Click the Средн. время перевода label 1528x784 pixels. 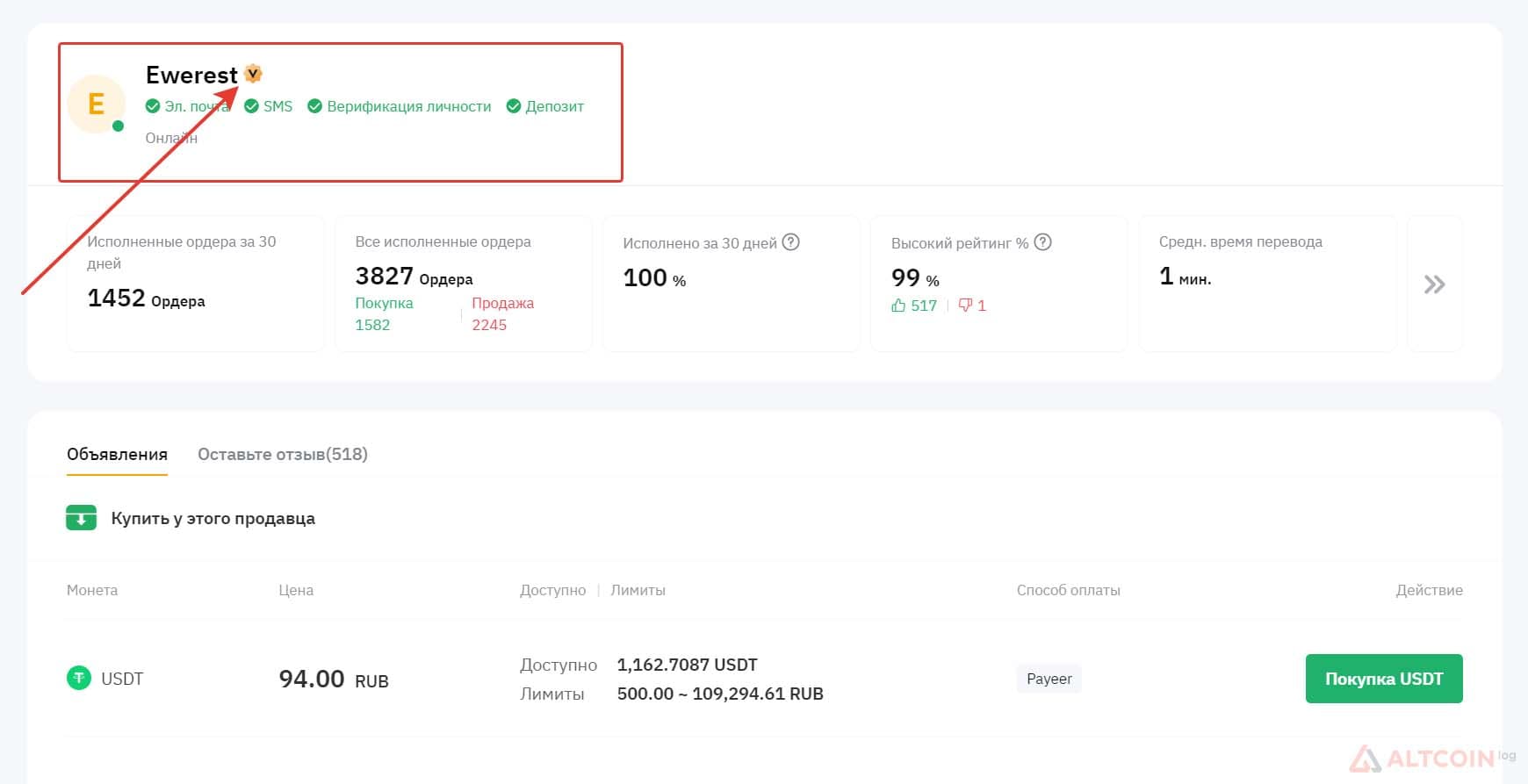tap(1240, 242)
